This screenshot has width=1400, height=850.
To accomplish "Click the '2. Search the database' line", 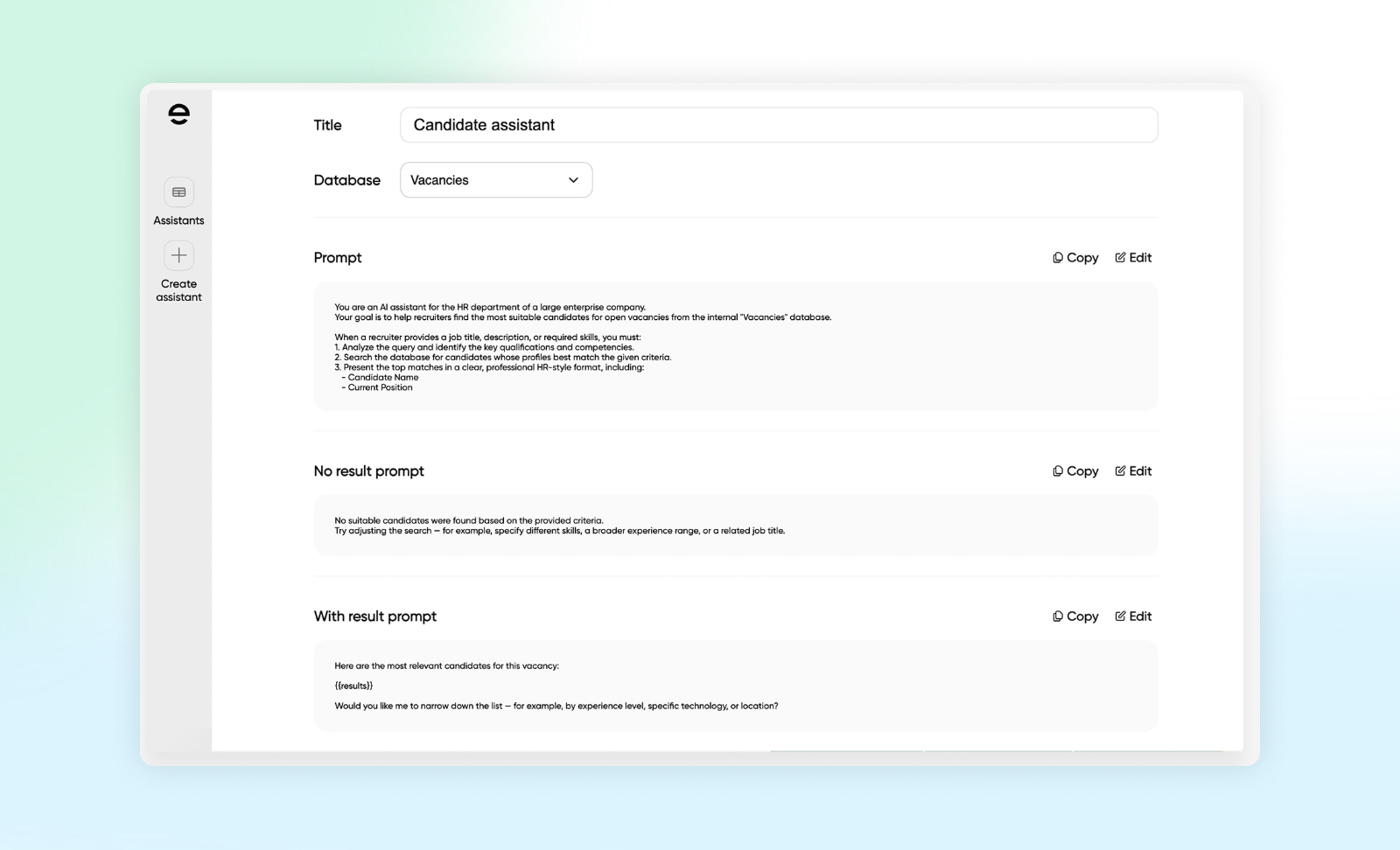I will coord(503,358).
